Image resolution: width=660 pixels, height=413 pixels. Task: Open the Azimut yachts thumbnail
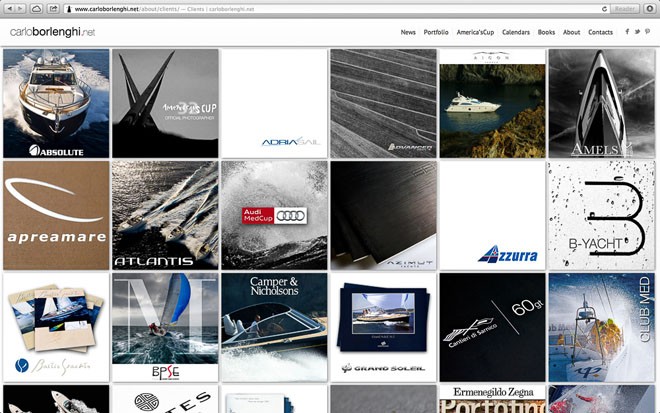(x=383, y=215)
